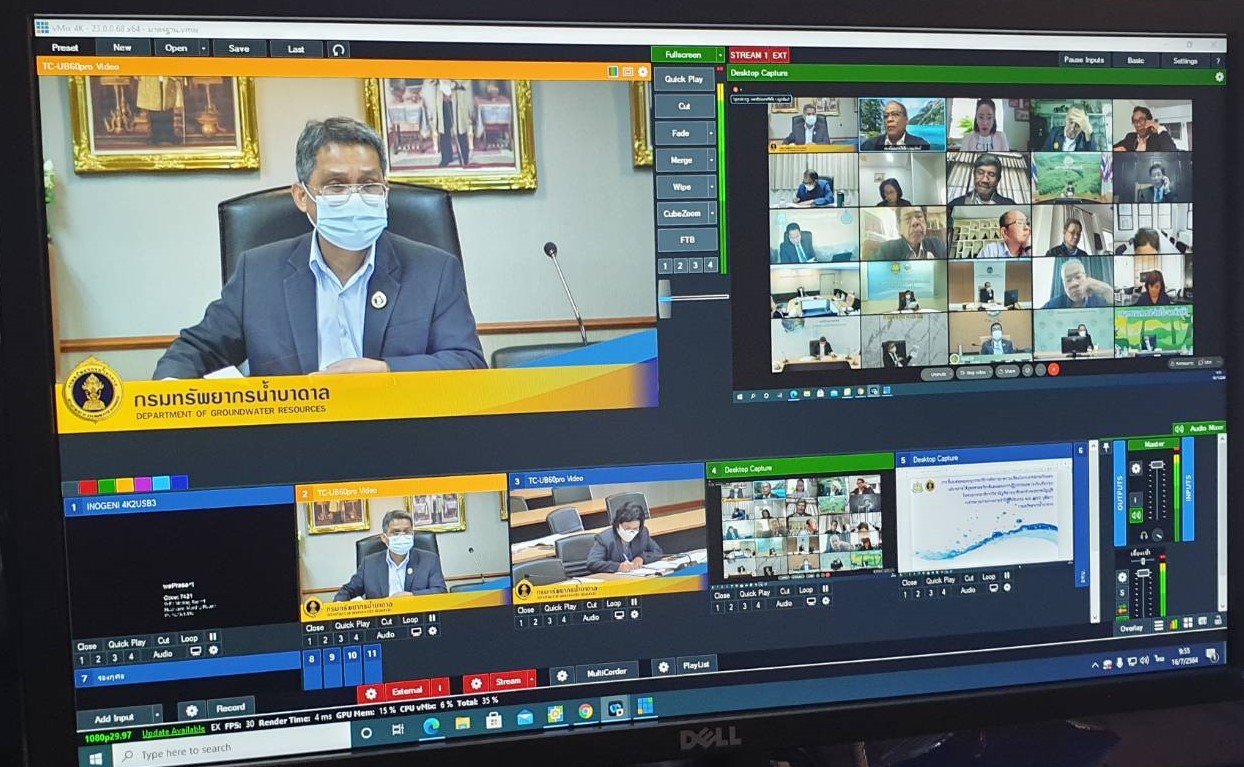Expand Wipe transition options arrow
Image resolution: width=1244 pixels, height=767 pixels.
(x=711, y=187)
